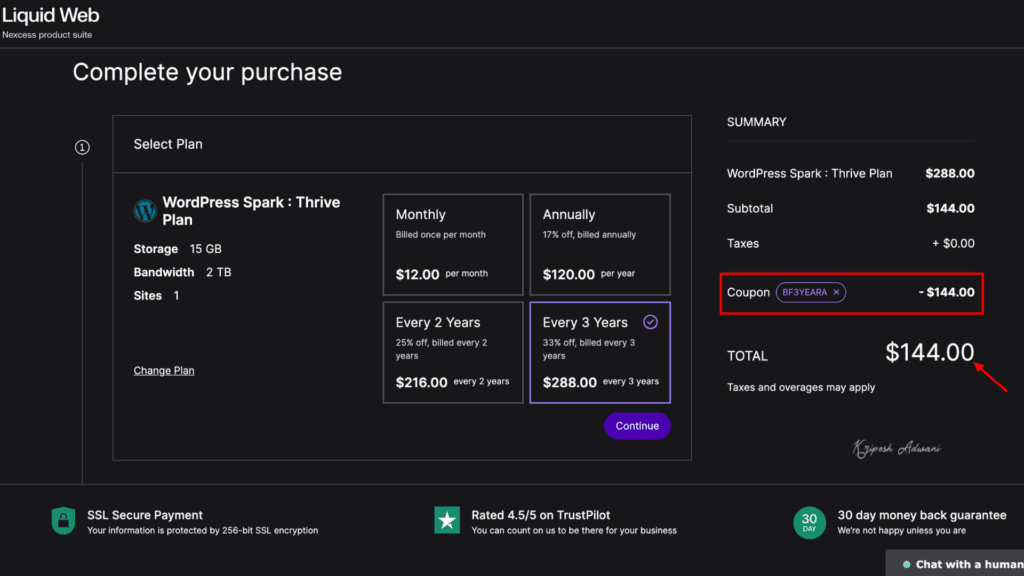This screenshot has width=1024, height=576.
Task: Remove the BF3YEARA coupon with the x icon
Action: click(836, 292)
